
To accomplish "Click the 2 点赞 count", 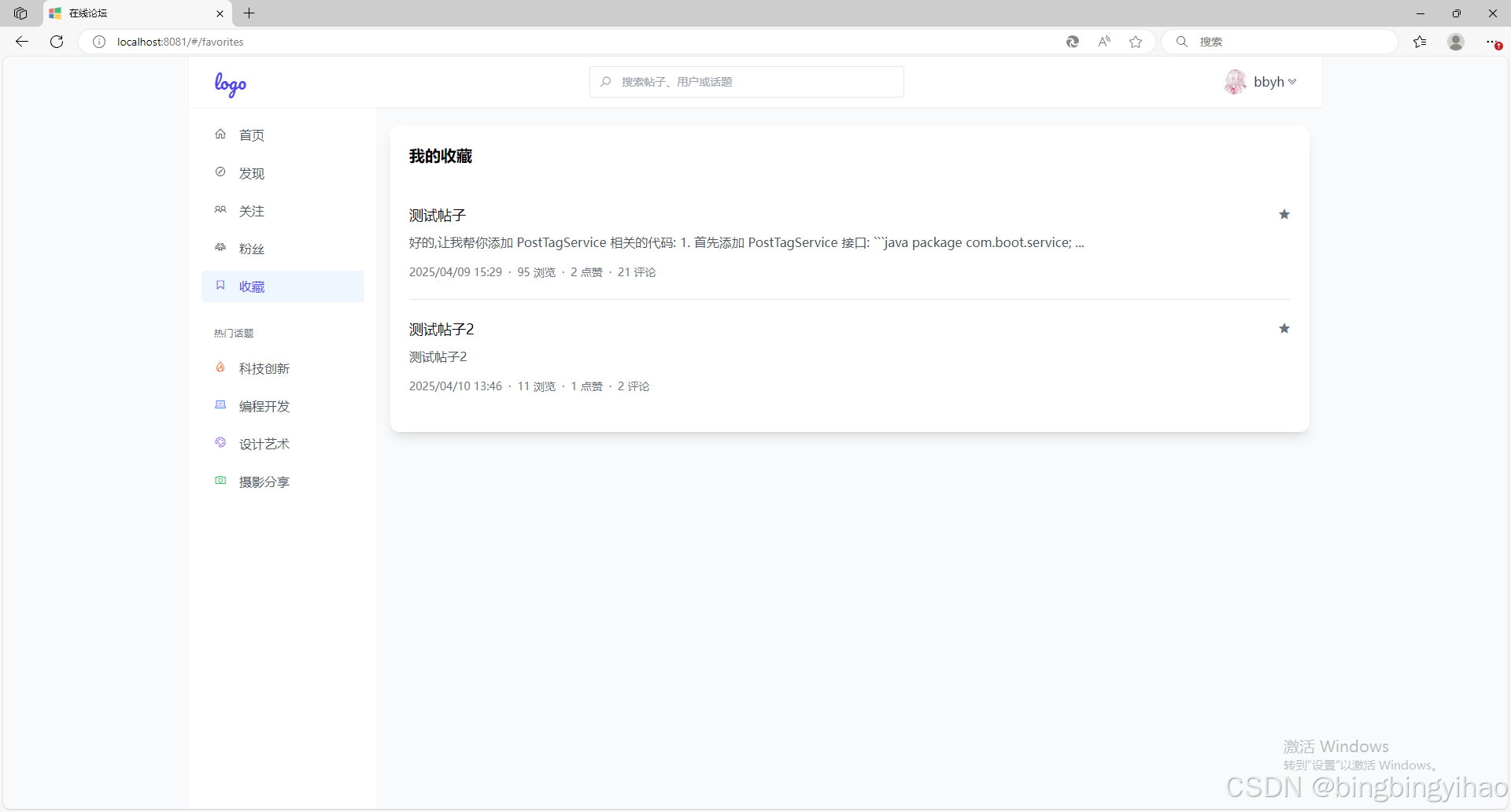I will [x=586, y=272].
